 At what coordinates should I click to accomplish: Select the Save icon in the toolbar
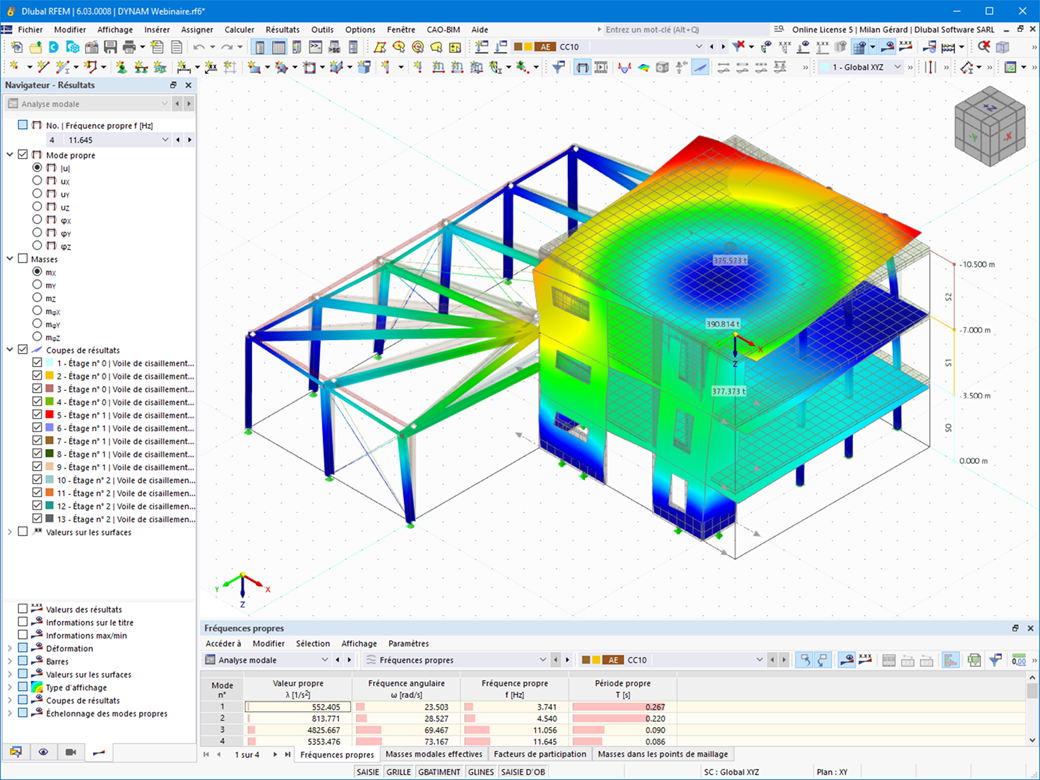(110, 46)
